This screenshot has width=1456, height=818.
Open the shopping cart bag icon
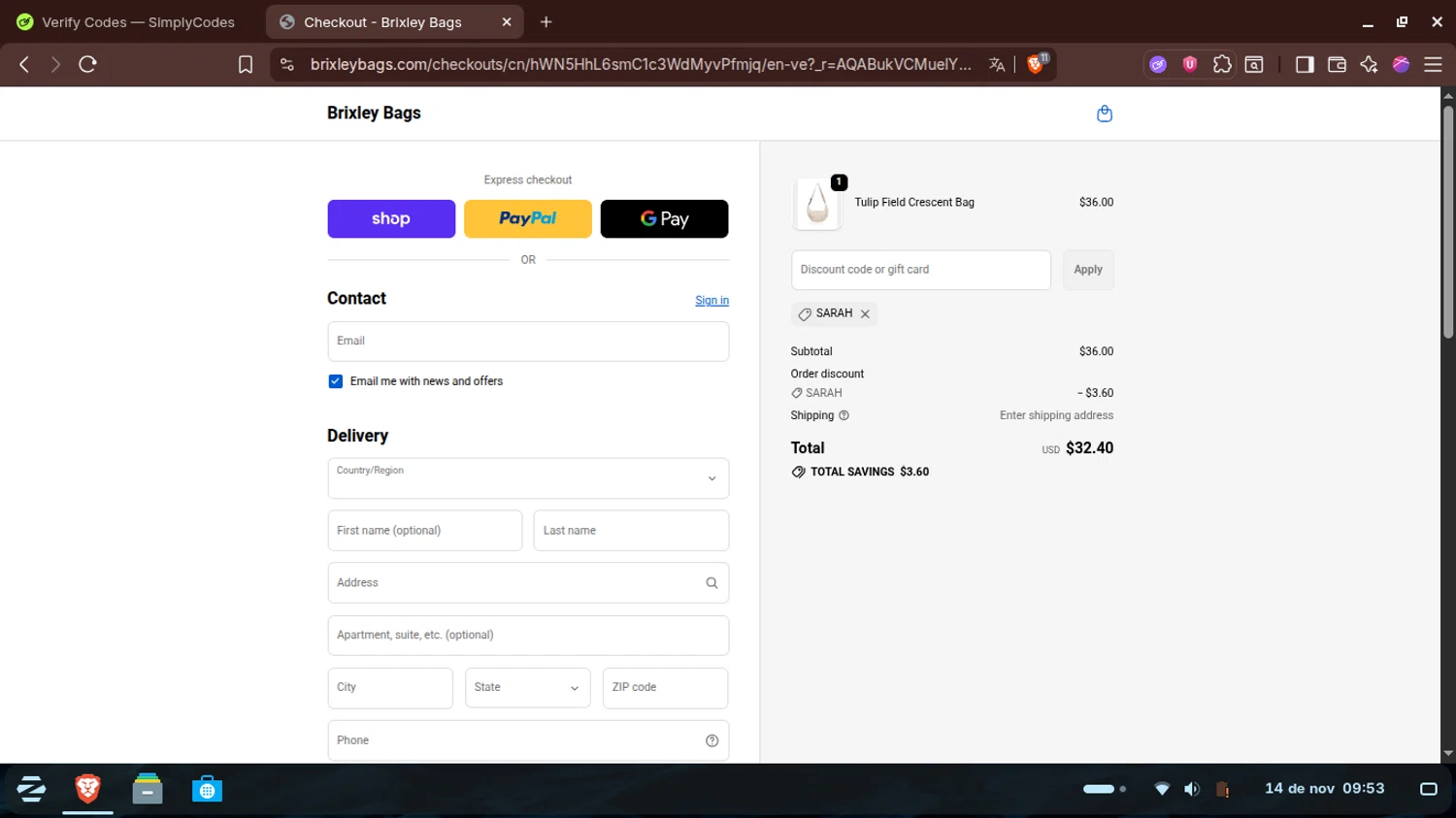(1104, 114)
